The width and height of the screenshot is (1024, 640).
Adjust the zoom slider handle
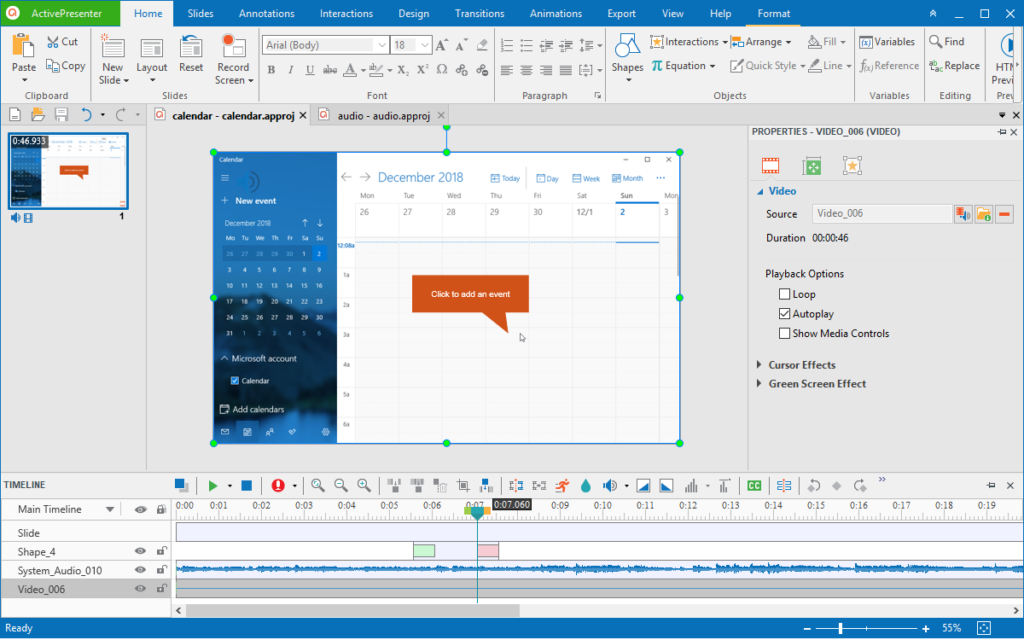(840, 628)
